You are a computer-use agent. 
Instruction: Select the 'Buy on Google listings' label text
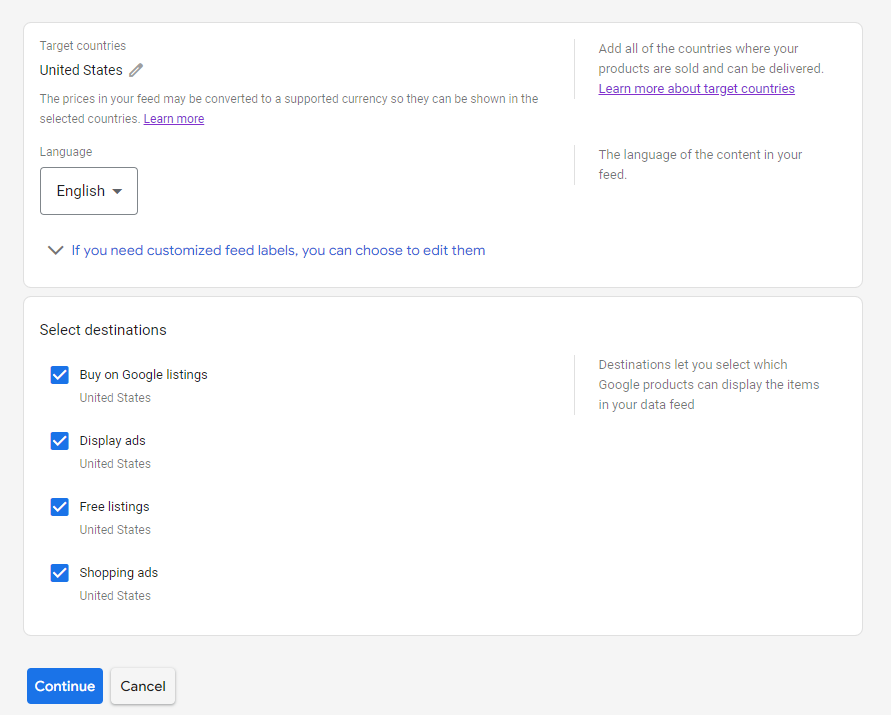click(143, 375)
